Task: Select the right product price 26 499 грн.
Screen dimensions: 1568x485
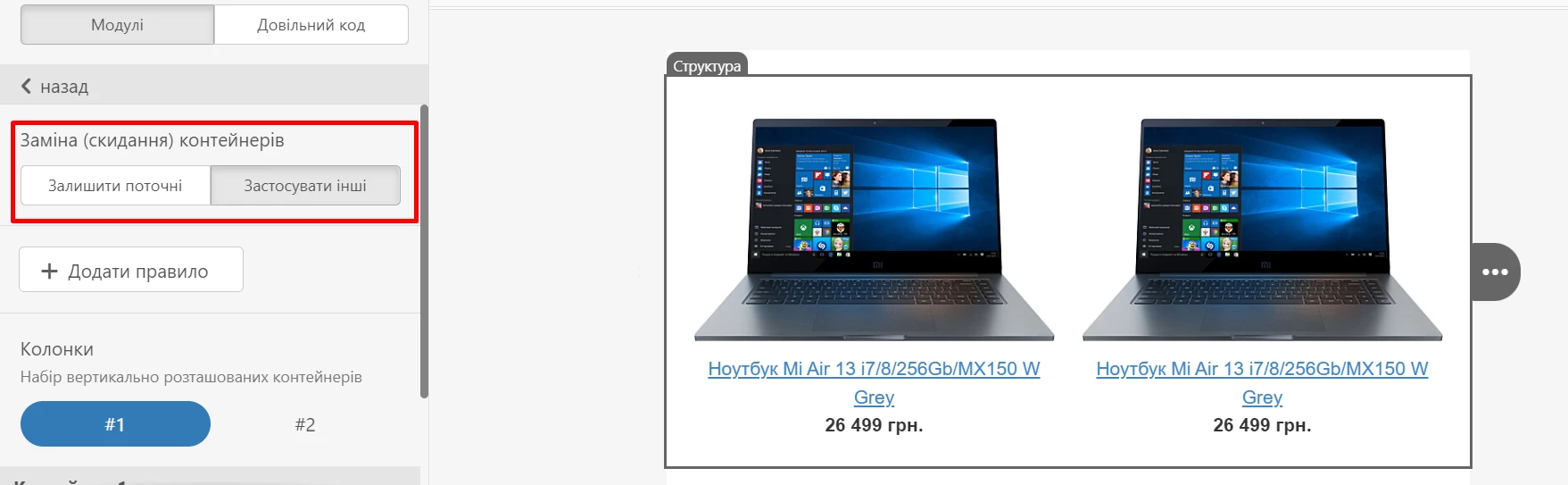Action: pos(1262,425)
